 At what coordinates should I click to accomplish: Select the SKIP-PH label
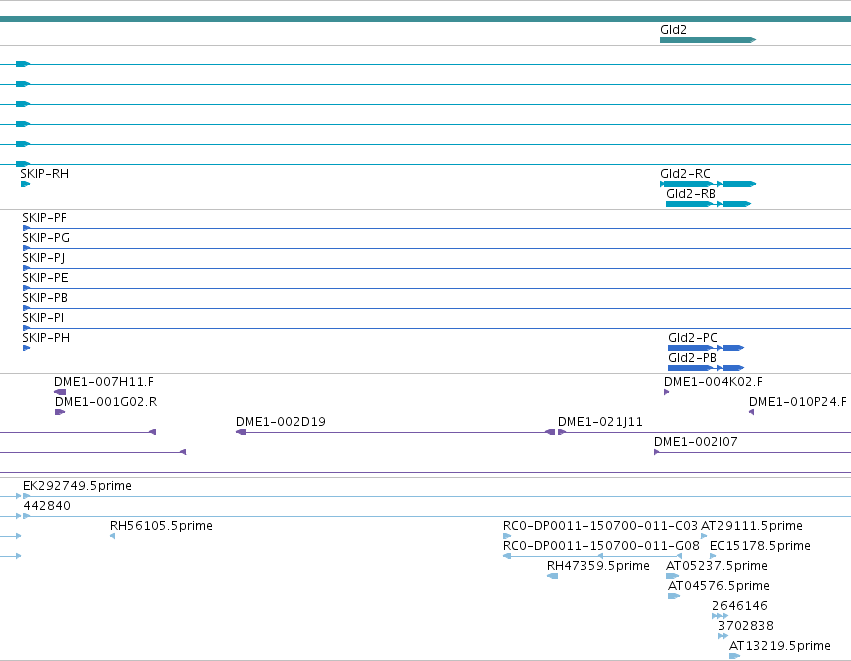click(x=46, y=338)
